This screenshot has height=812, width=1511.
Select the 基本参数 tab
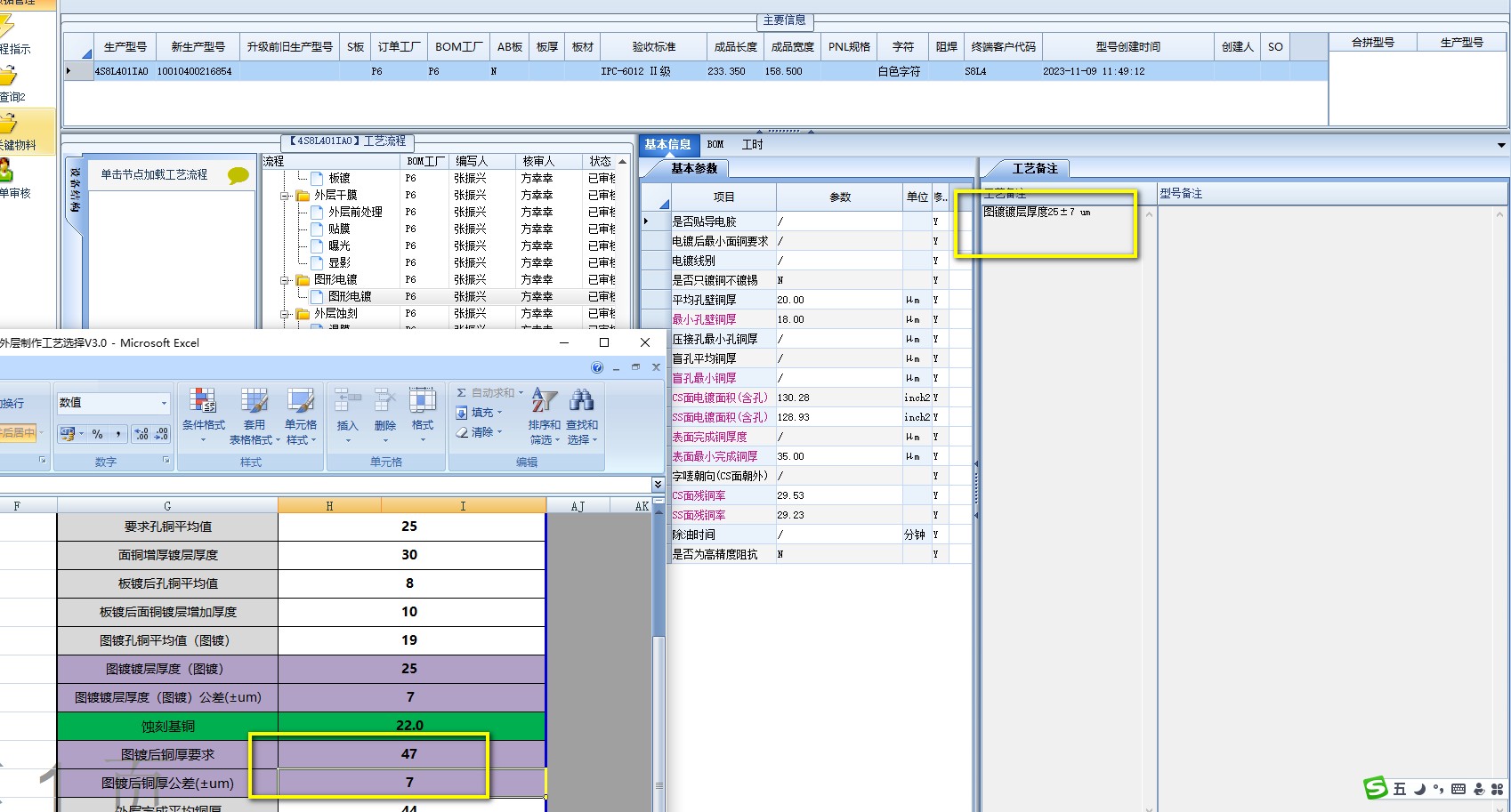[693, 168]
